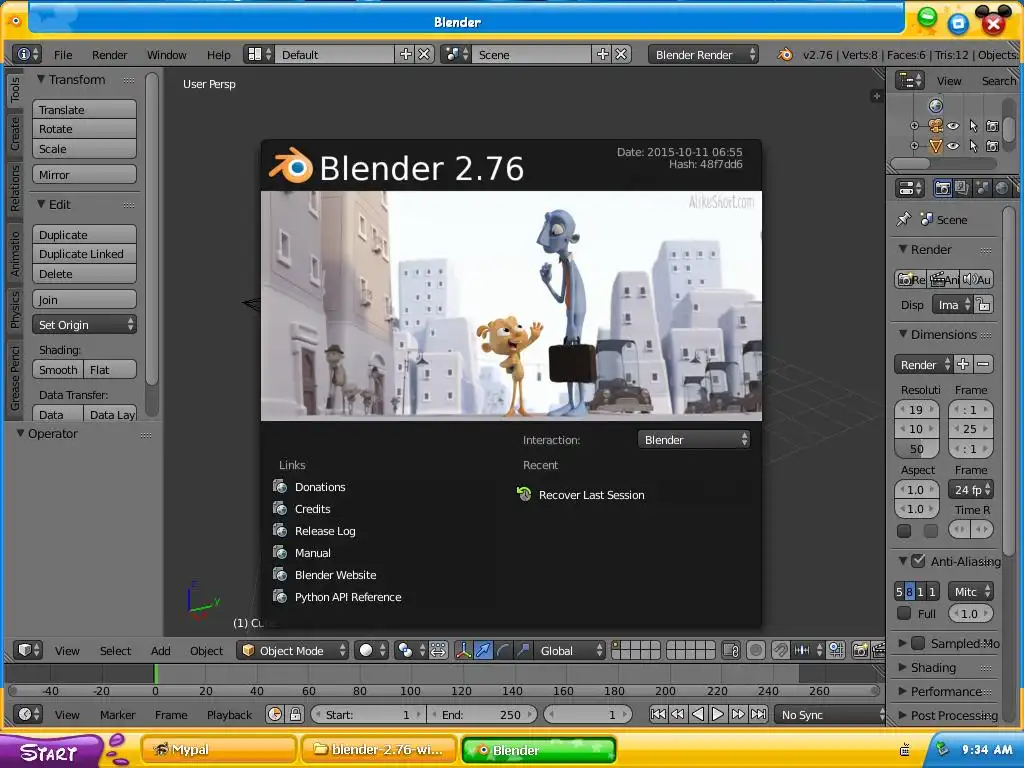Viewport: 1024px width, 768px height.
Task: Click the Duplicate Linked button
Action: (84, 254)
